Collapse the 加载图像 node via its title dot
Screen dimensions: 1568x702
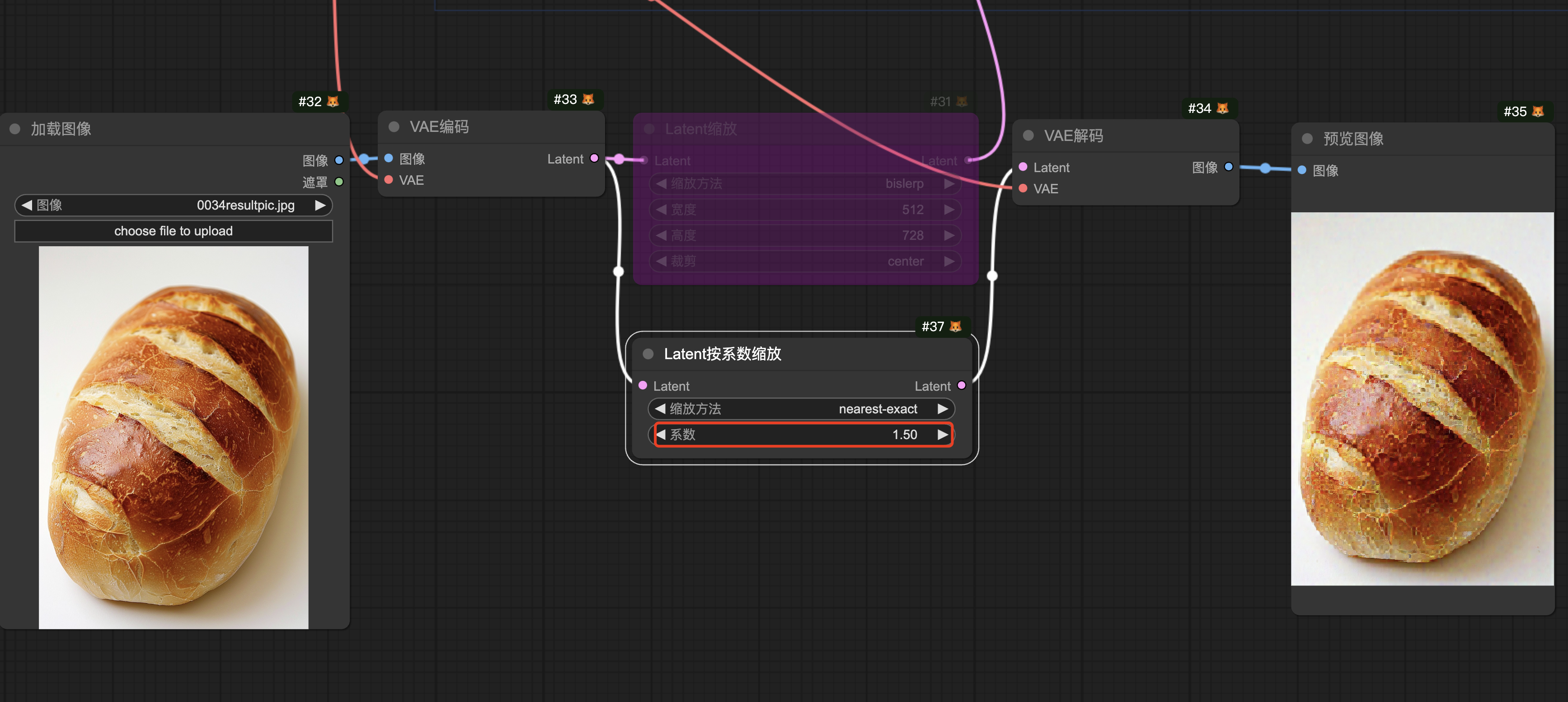[x=15, y=129]
